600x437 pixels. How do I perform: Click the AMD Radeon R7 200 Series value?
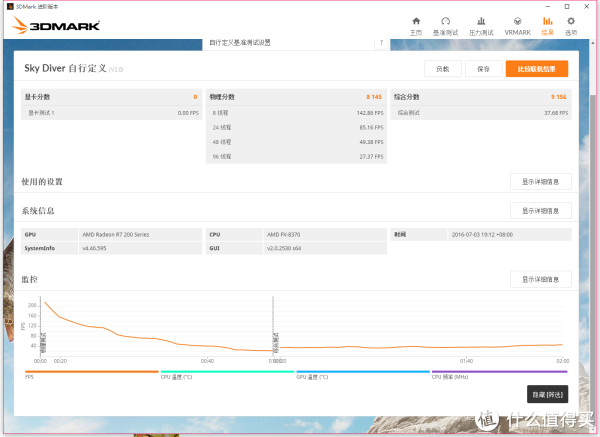(116, 235)
